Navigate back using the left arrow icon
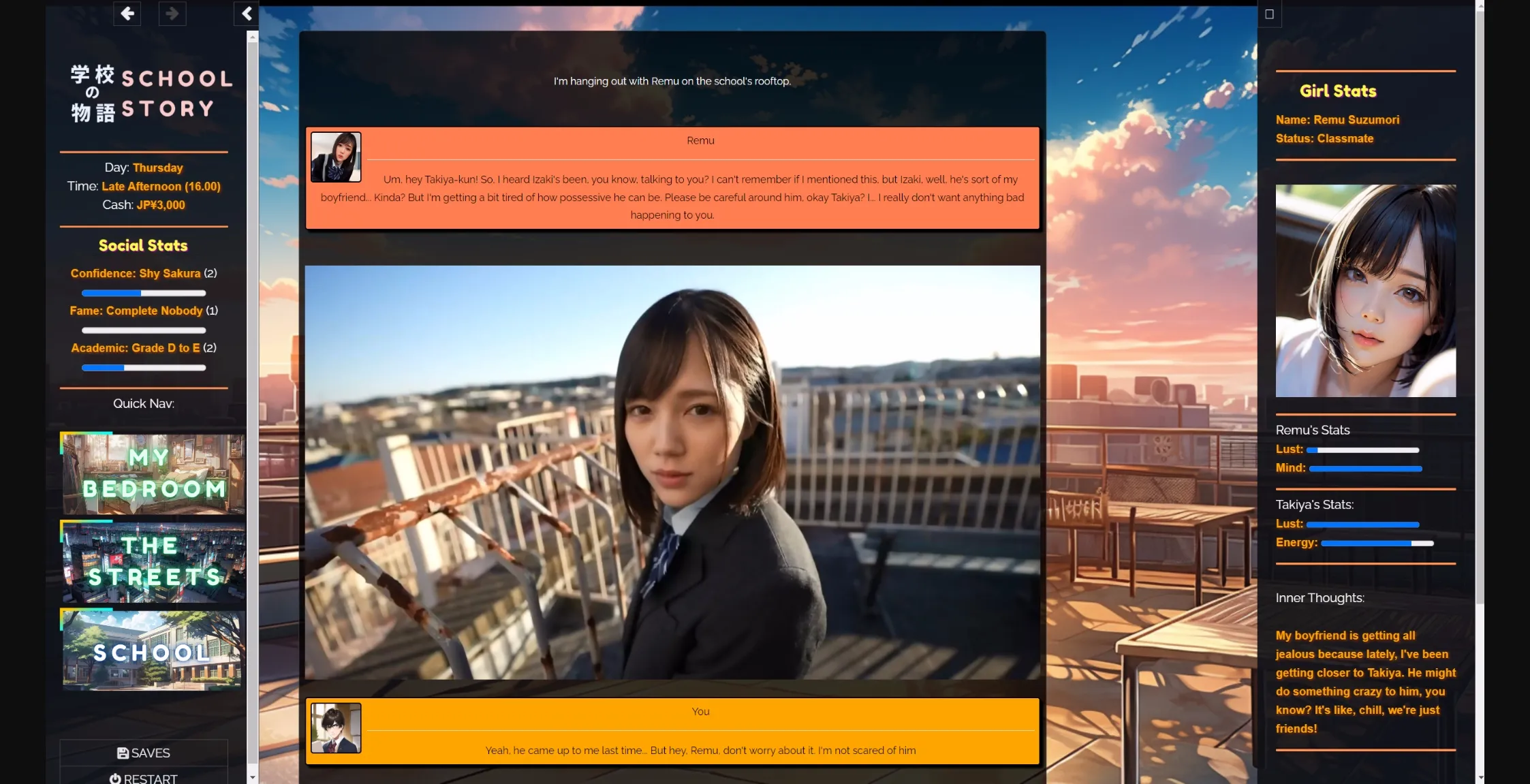 click(127, 13)
